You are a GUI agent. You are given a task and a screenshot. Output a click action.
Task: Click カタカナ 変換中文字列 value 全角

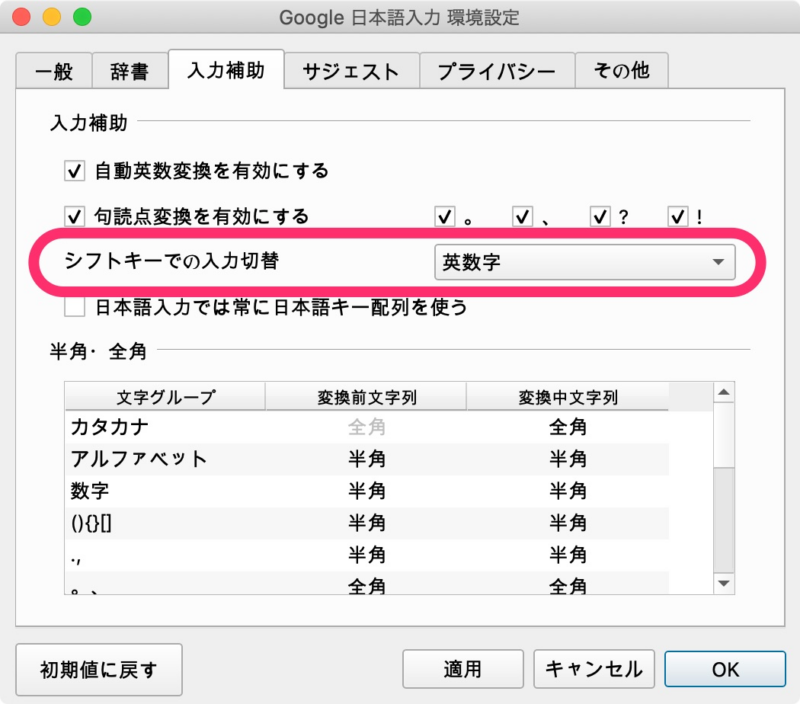(568, 427)
